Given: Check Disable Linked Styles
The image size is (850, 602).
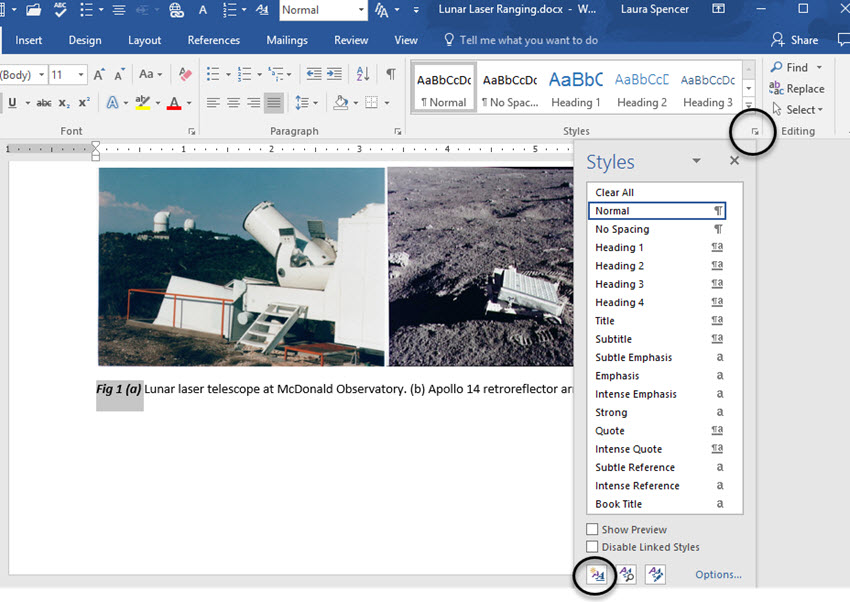Looking at the screenshot, I should click(590, 546).
